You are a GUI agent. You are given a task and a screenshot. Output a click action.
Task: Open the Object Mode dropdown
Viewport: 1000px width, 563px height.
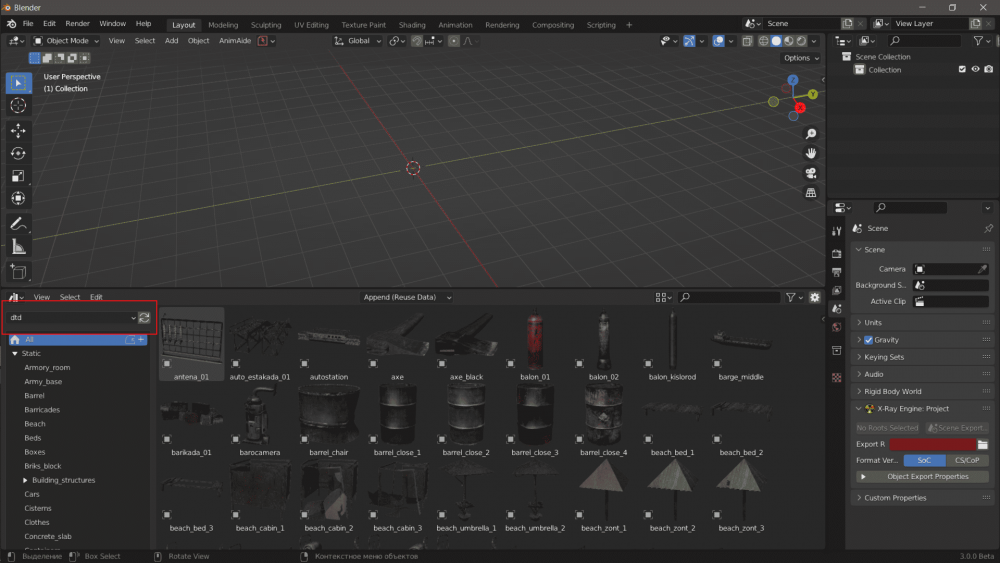click(x=67, y=41)
